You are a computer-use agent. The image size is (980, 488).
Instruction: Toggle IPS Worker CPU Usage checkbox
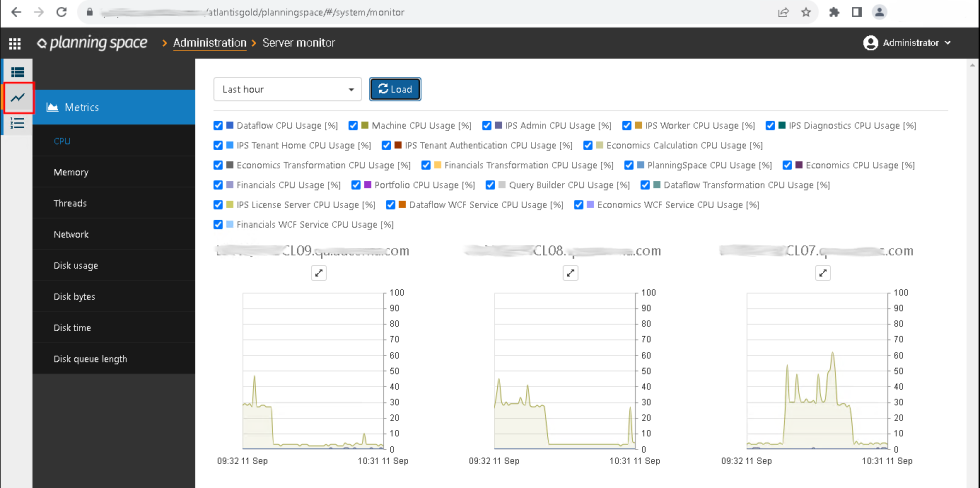click(x=627, y=126)
